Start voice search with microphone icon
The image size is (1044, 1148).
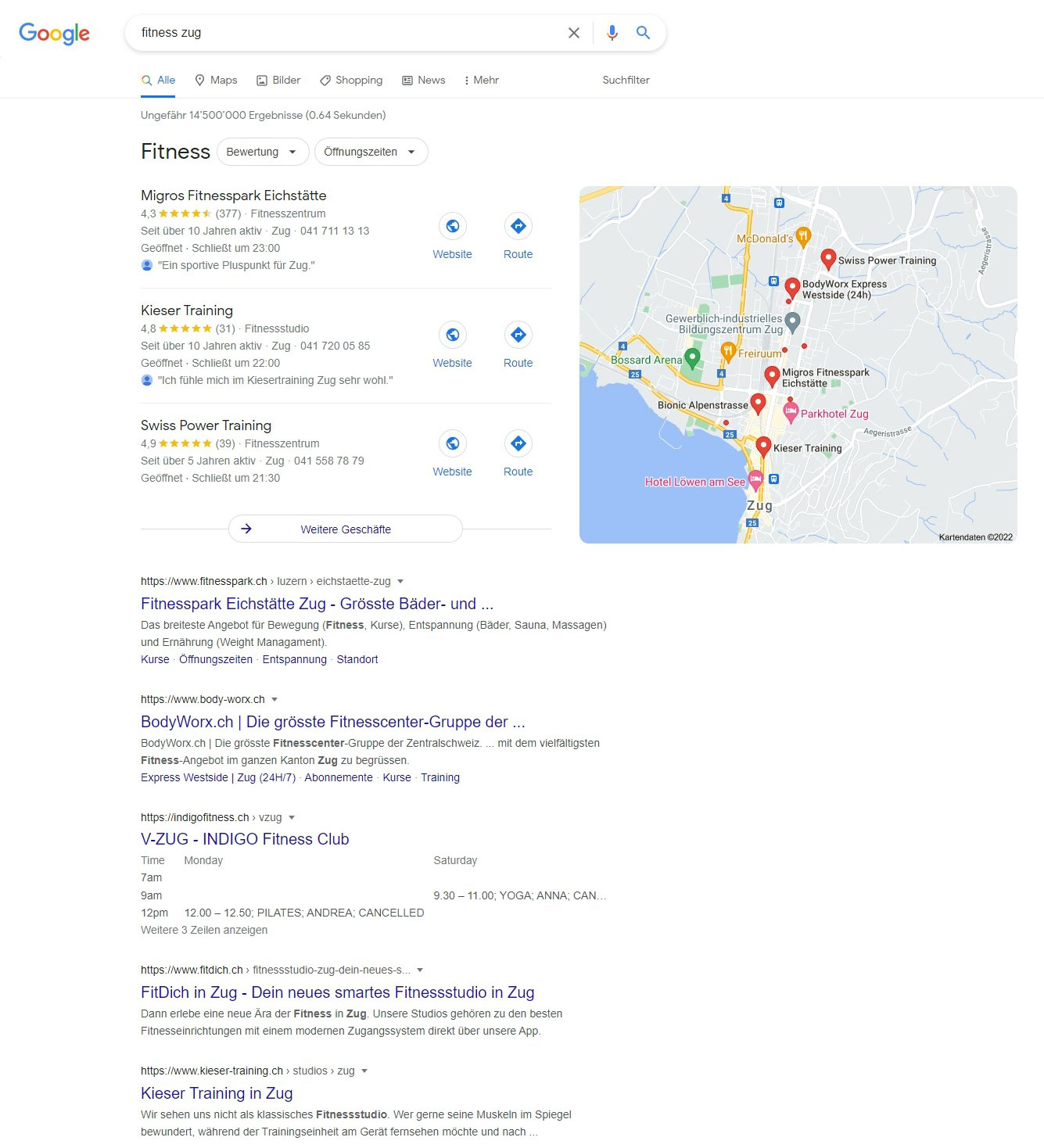pyautogui.click(x=612, y=33)
